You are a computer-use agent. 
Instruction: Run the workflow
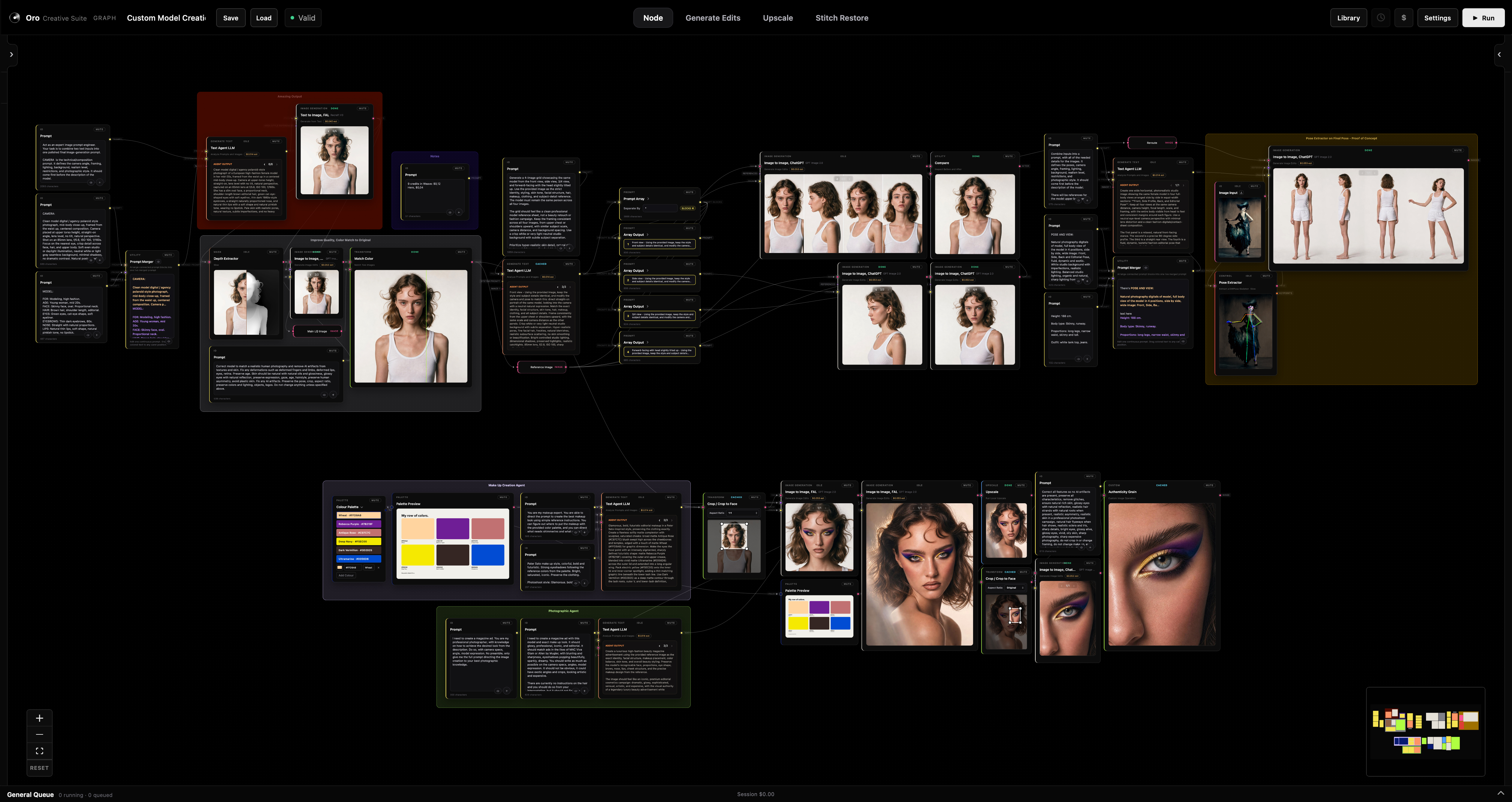click(1483, 18)
